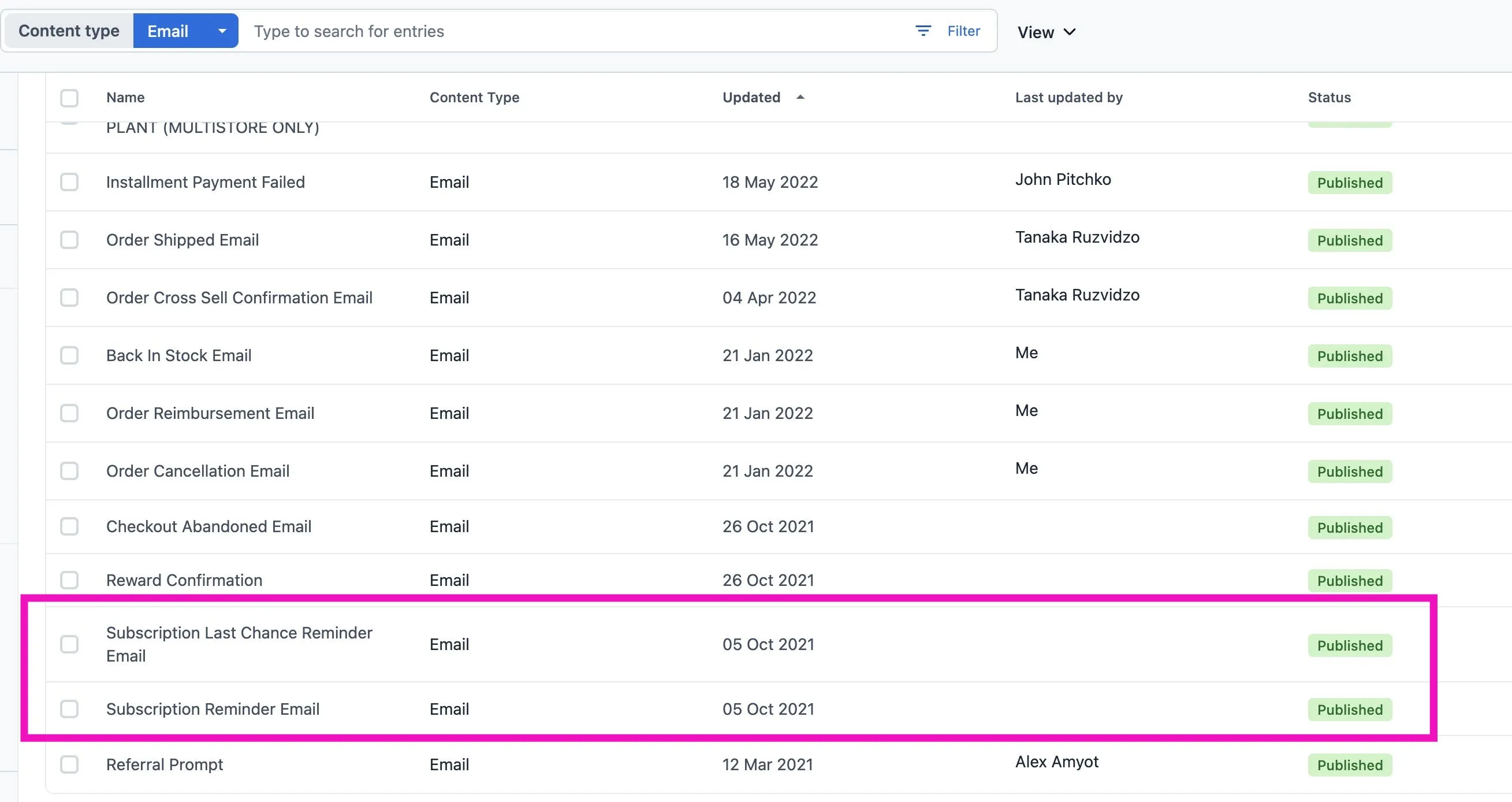Select the Order Cross Sell Confirmation Email checkbox
1512x802 pixels.
[x=69, y=298]
